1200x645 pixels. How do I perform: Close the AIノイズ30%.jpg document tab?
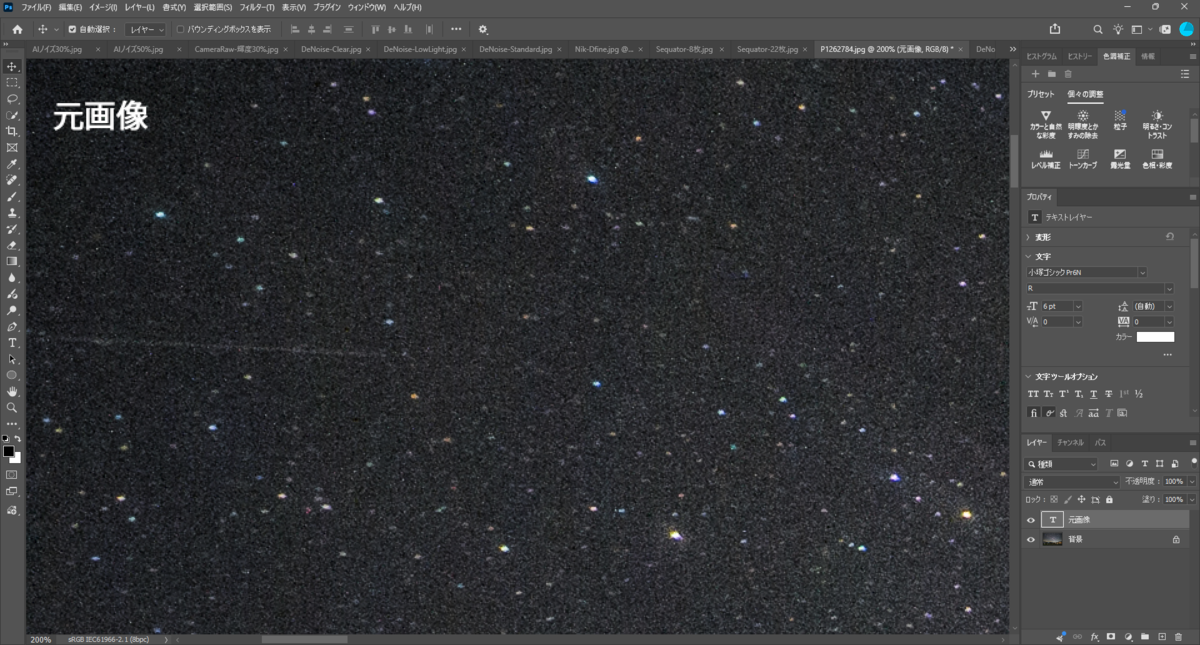[99, 48]
